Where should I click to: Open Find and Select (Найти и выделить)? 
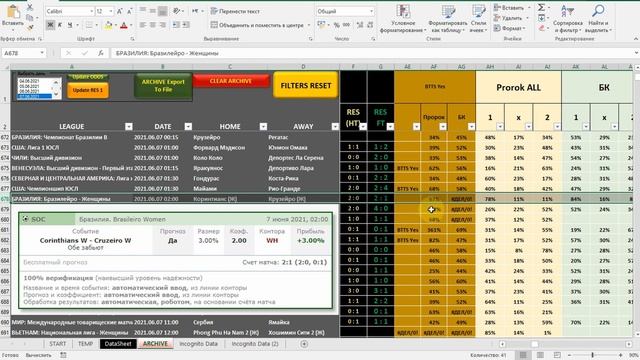pyautogui.click(x=599, y=19)
